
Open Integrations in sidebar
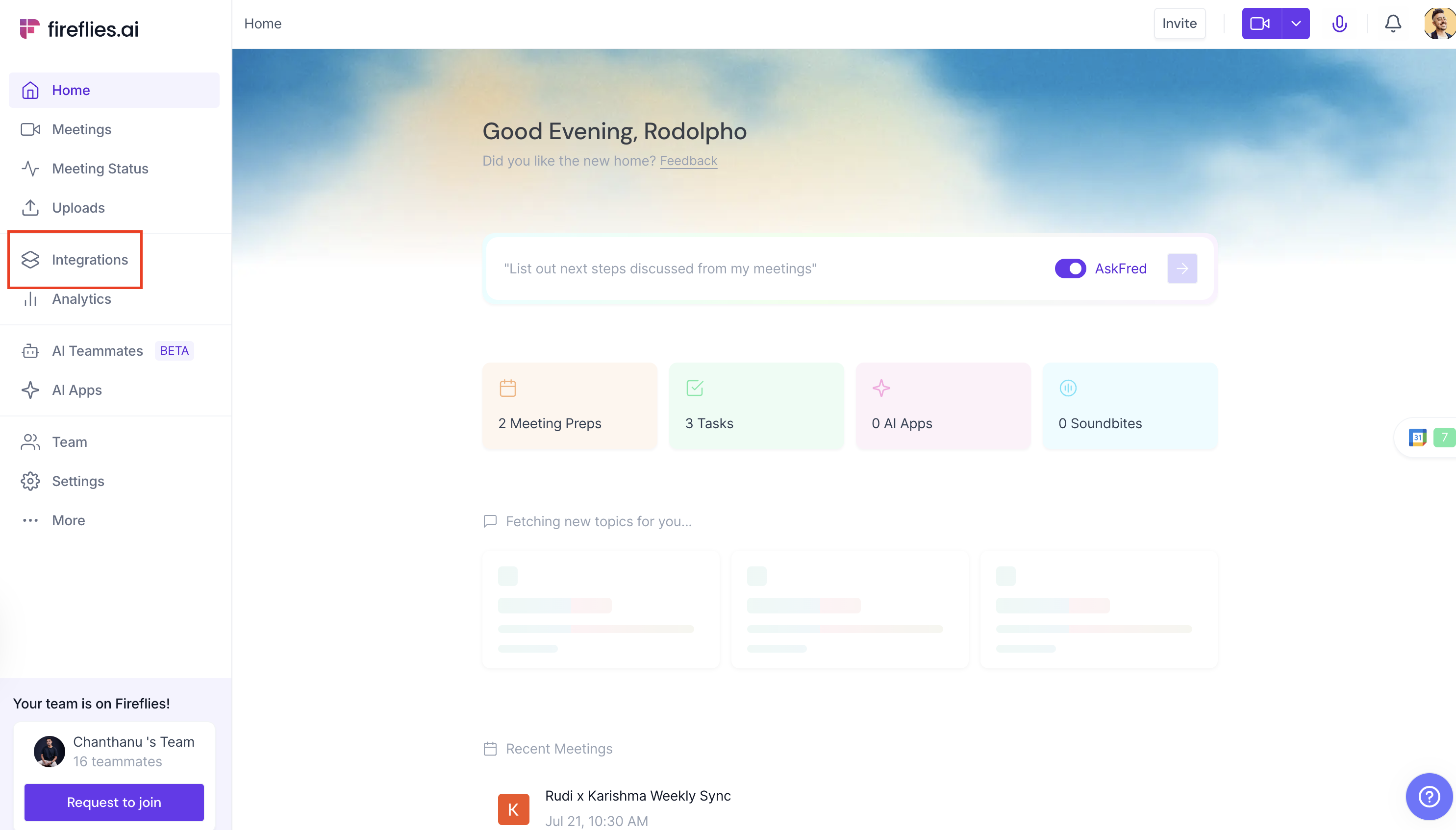click(90, 260)
